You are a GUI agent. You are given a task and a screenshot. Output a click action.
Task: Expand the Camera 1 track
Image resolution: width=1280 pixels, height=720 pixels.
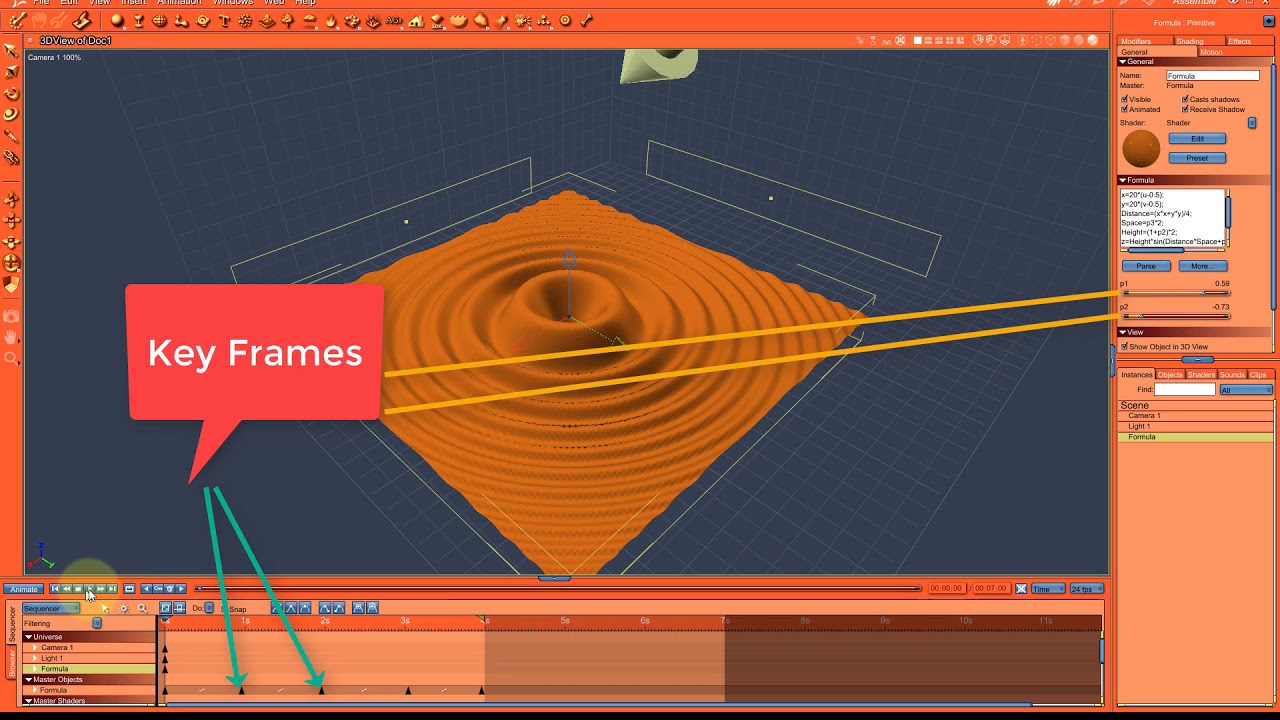tap(35, 648)
